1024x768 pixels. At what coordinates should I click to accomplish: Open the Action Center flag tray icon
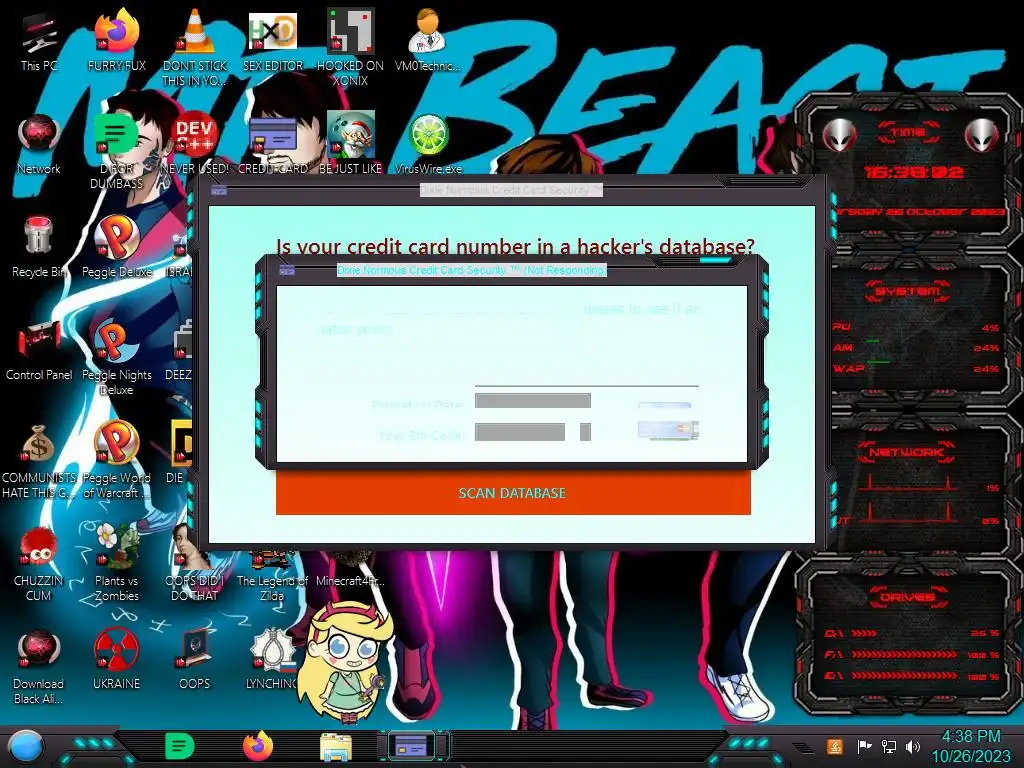864,746
